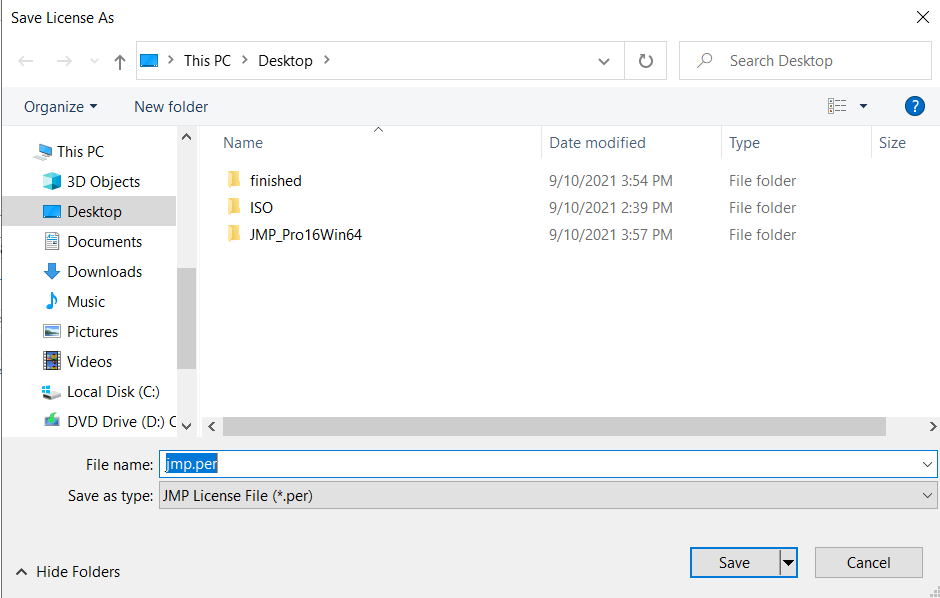Expand the chevron after Desktop in path
Viewport: 940px width, 598px height.
point(327,60)
